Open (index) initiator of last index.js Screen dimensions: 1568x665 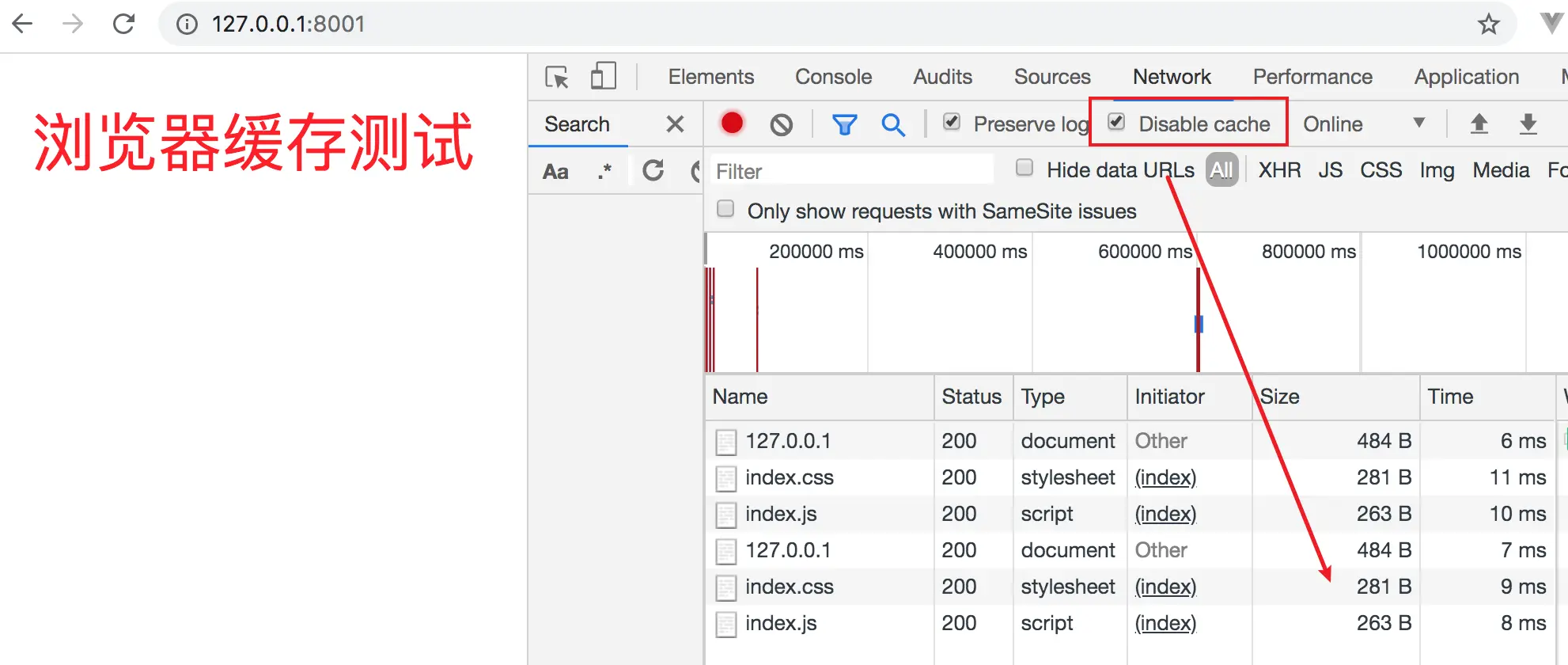pos(1165,624)
